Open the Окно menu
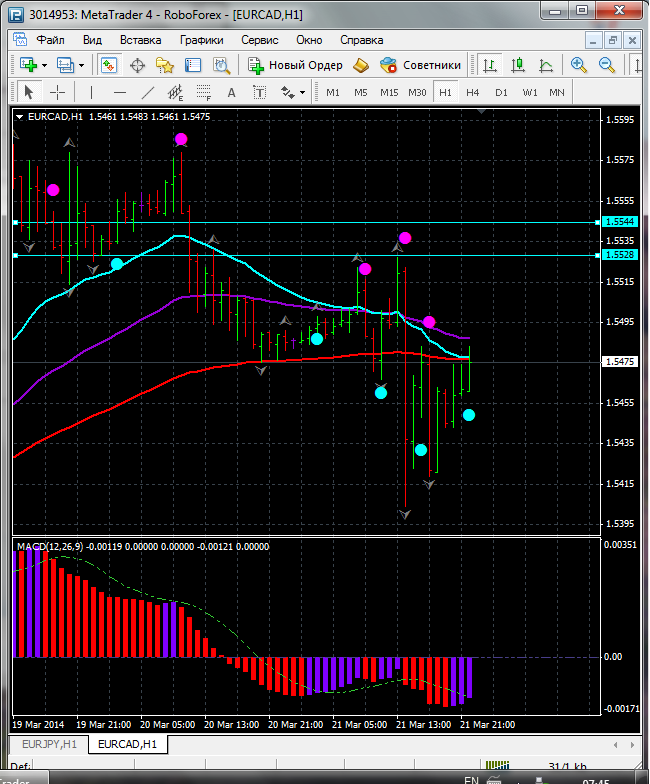The height and width of the screenshot is (784, 650). [x=309, y=40]
